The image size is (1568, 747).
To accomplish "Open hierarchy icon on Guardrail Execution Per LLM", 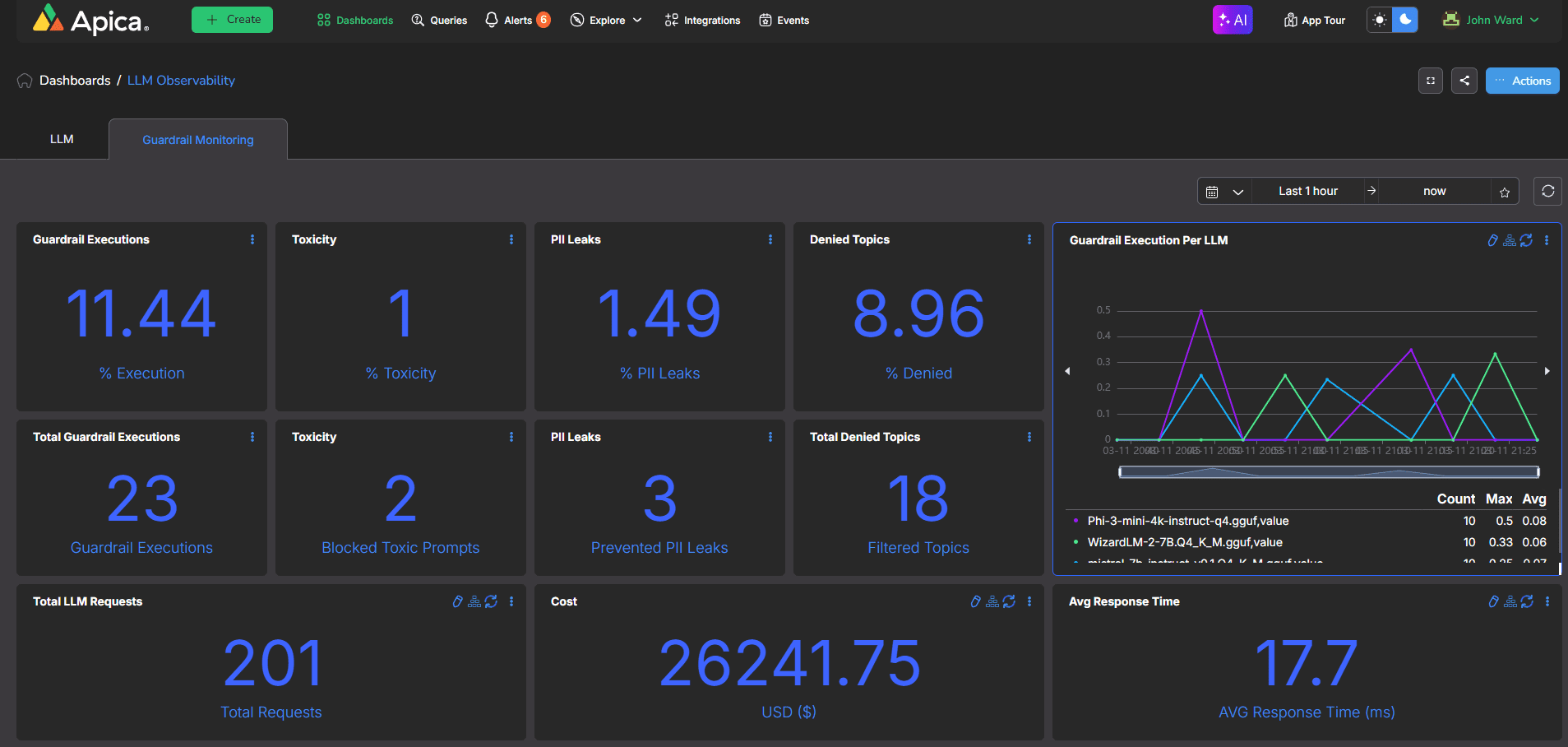I will [1510, 240].
